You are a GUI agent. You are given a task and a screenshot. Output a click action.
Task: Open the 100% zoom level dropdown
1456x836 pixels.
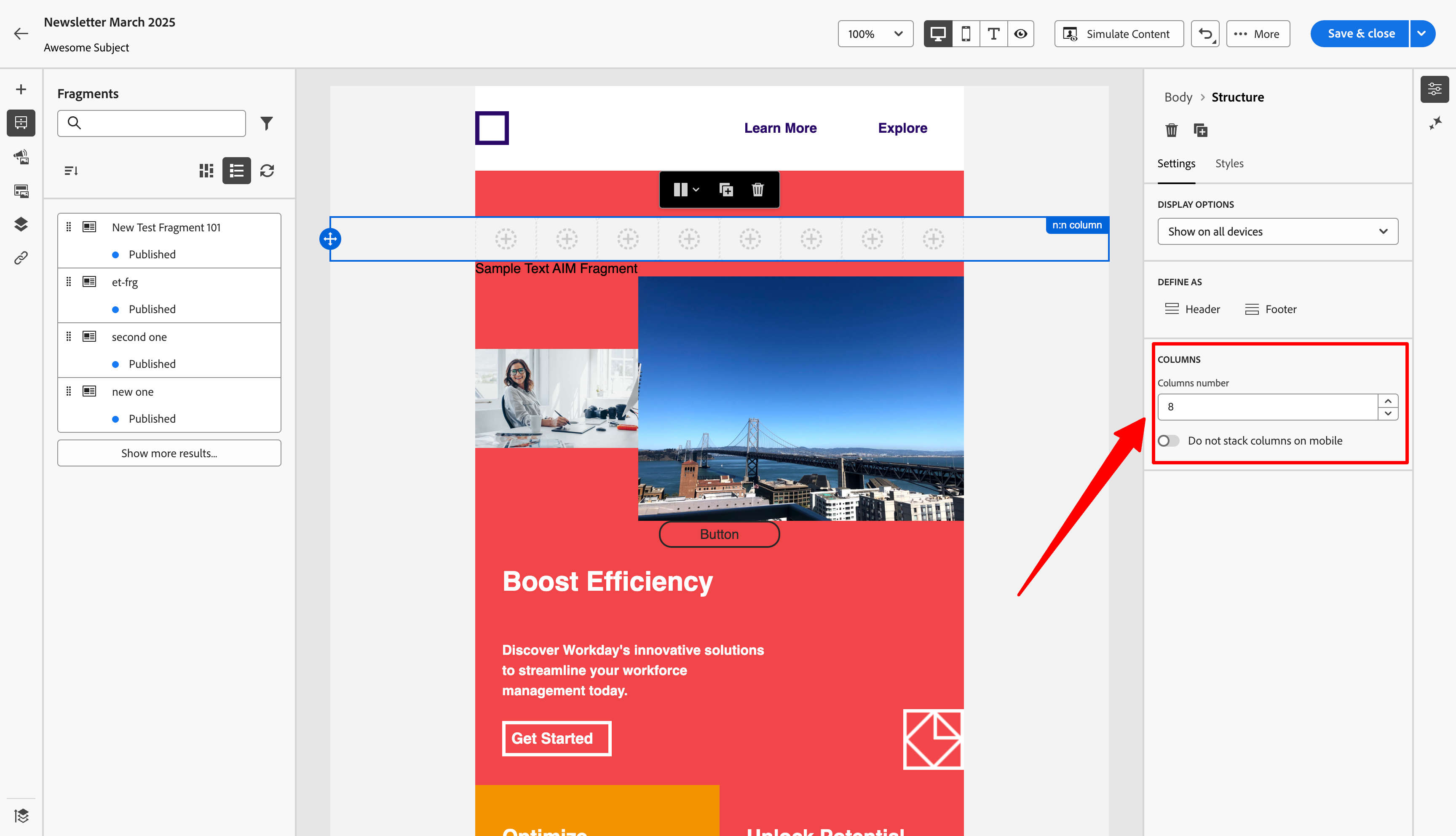coord(875,33)
